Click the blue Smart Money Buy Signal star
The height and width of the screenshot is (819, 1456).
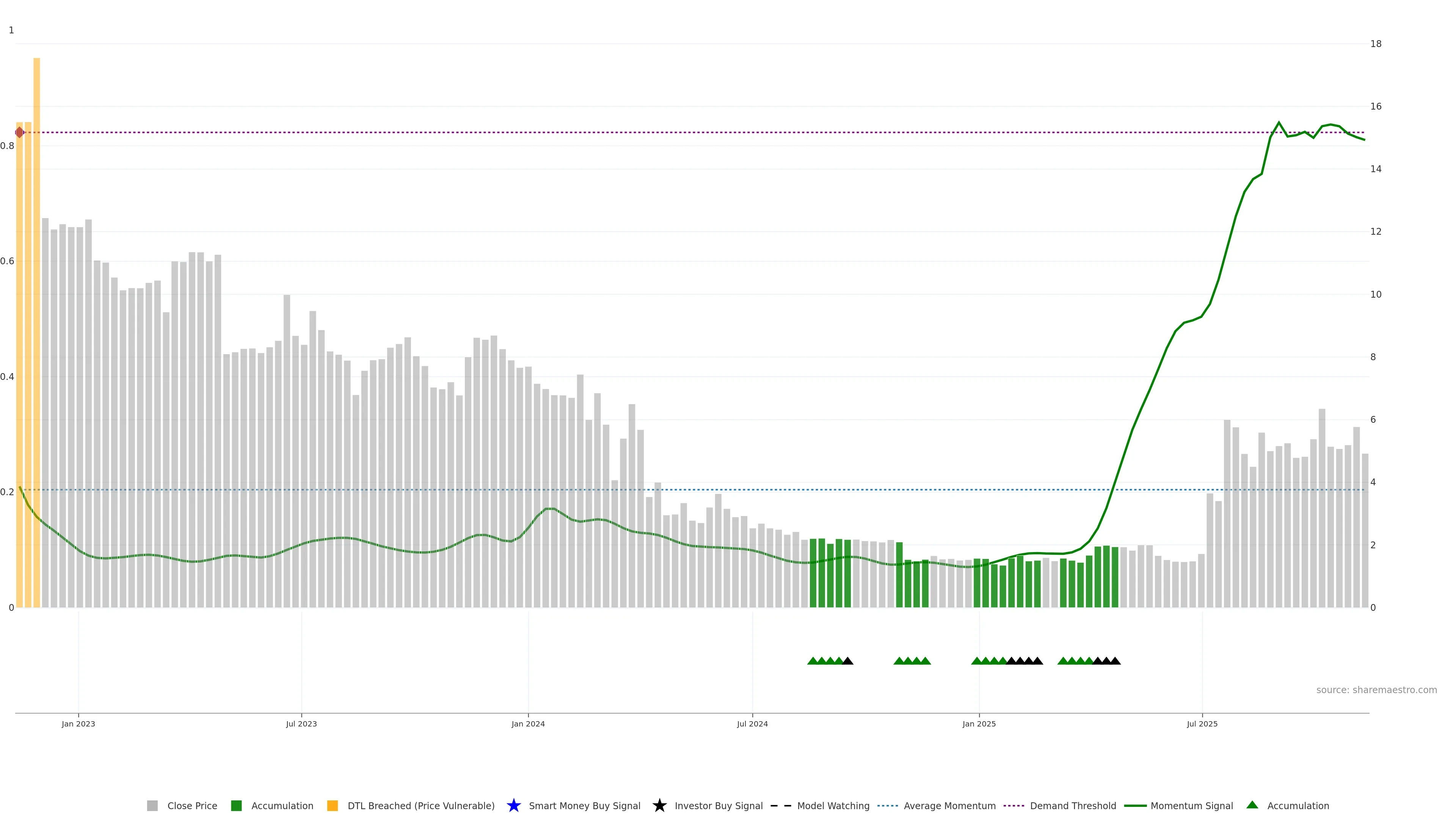point(513,805)
